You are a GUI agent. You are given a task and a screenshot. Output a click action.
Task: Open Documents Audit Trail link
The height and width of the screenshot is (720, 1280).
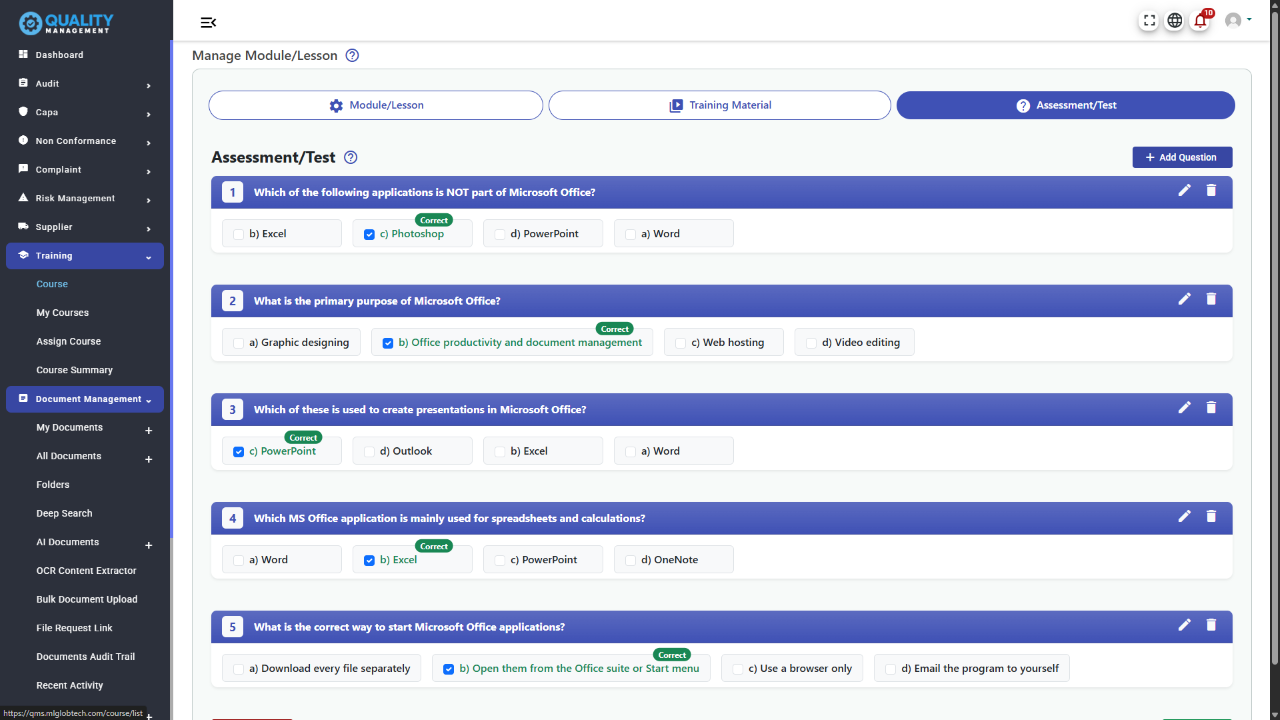[x=85, y=657]
